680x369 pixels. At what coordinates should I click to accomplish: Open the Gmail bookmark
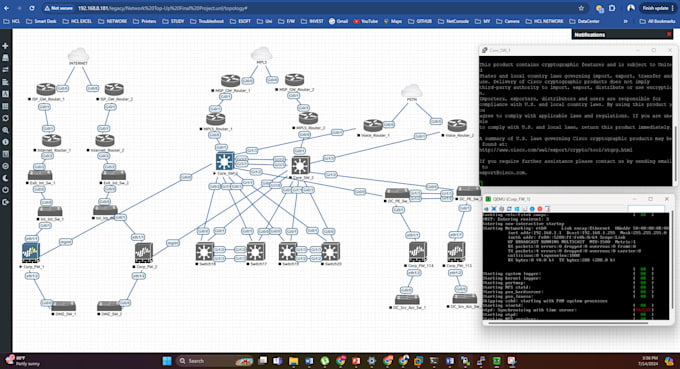click(338, 21)
